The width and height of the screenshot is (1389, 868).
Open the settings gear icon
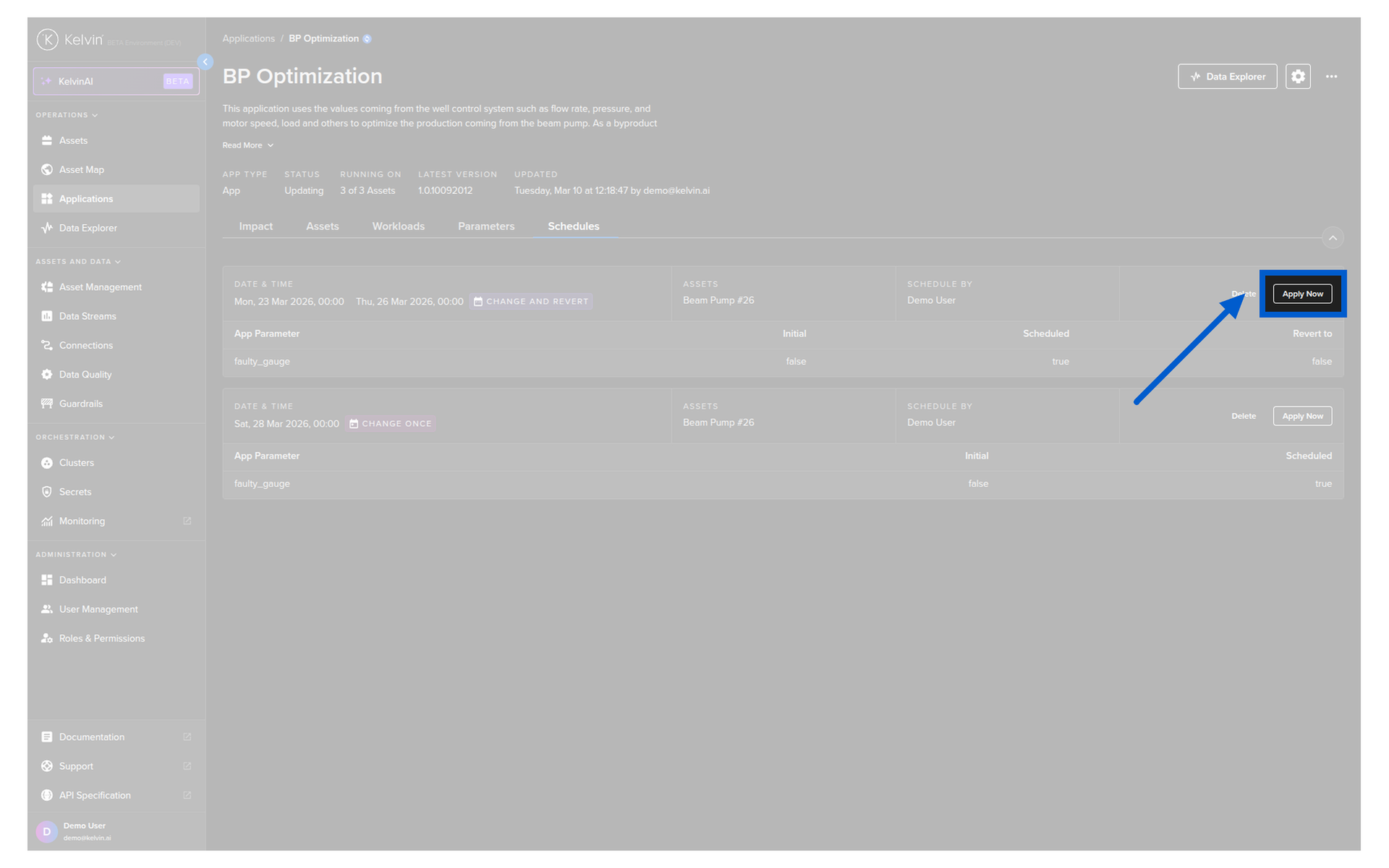[1298, 77]
